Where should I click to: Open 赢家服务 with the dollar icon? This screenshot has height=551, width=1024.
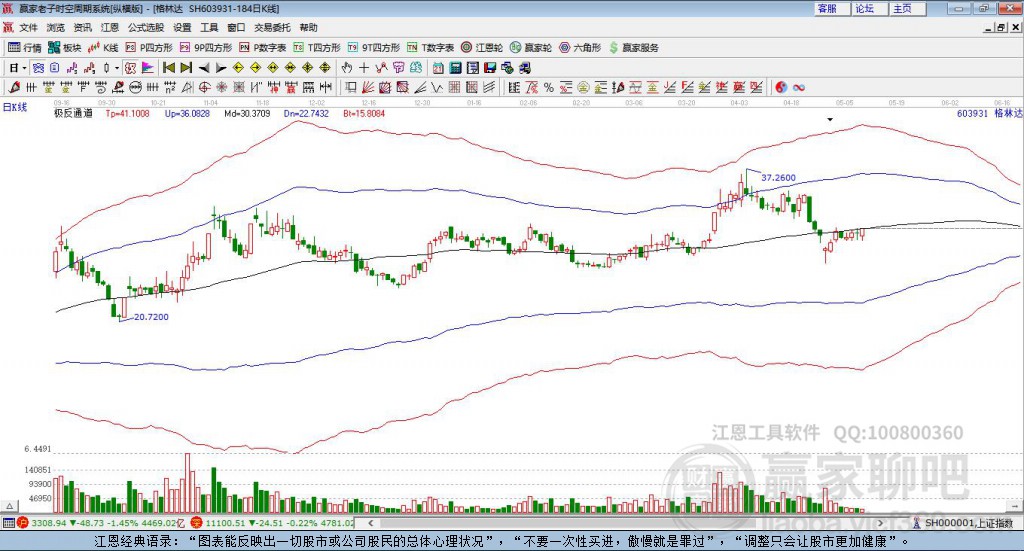tap(633, 48)
